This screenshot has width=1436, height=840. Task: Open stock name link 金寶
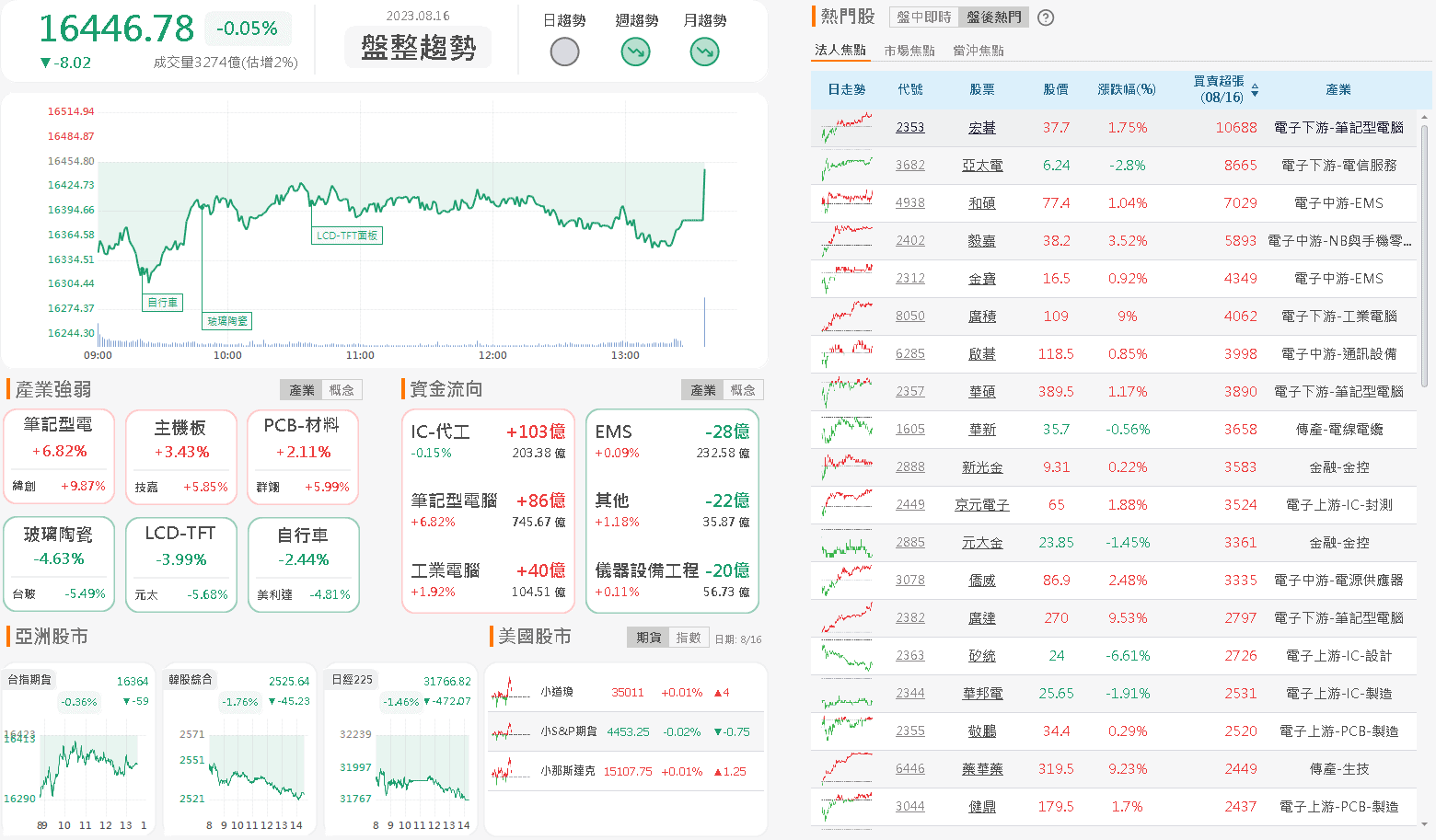coord(982,278)
